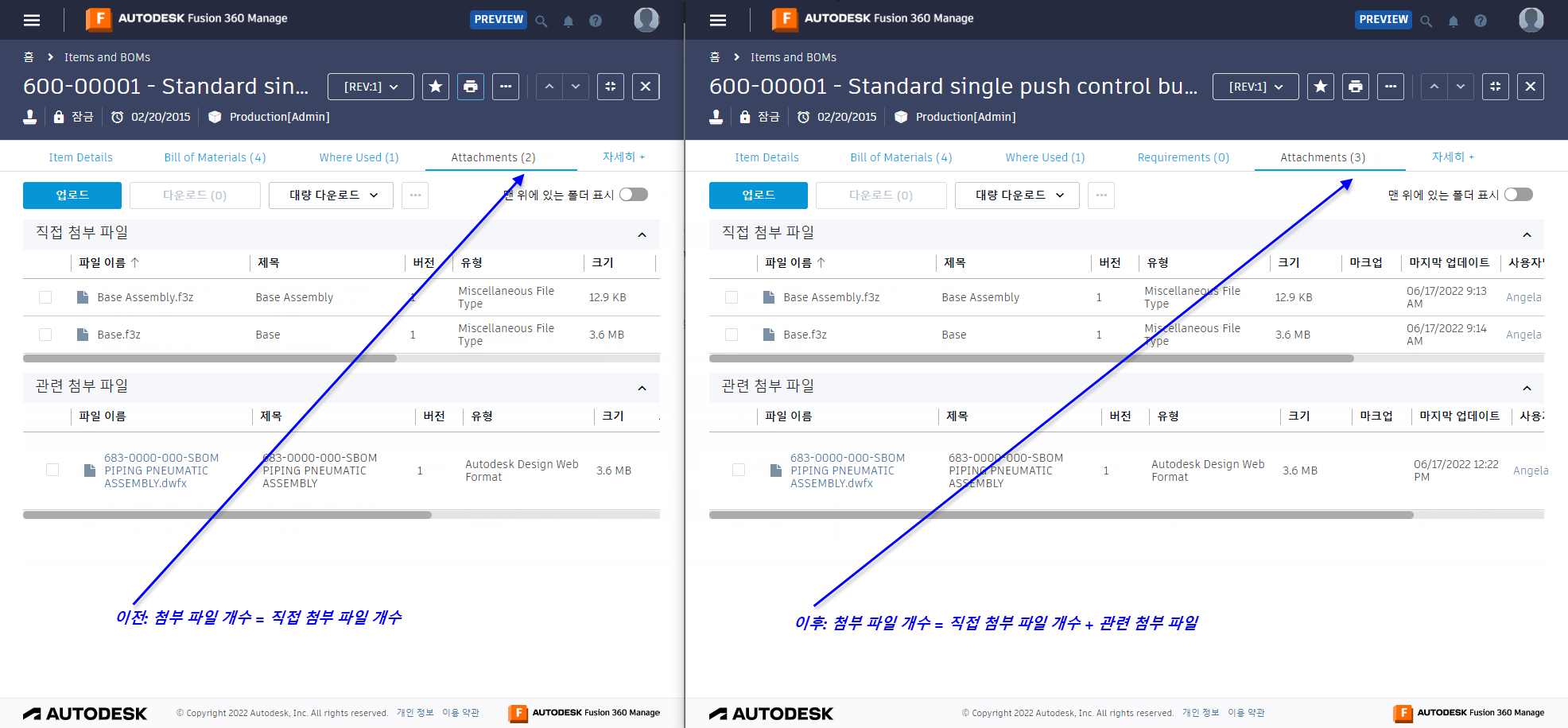Screen dimensions: 1568x728
Task: Open the user avatar menu in right pane
Action: (x=1531, y=20)
